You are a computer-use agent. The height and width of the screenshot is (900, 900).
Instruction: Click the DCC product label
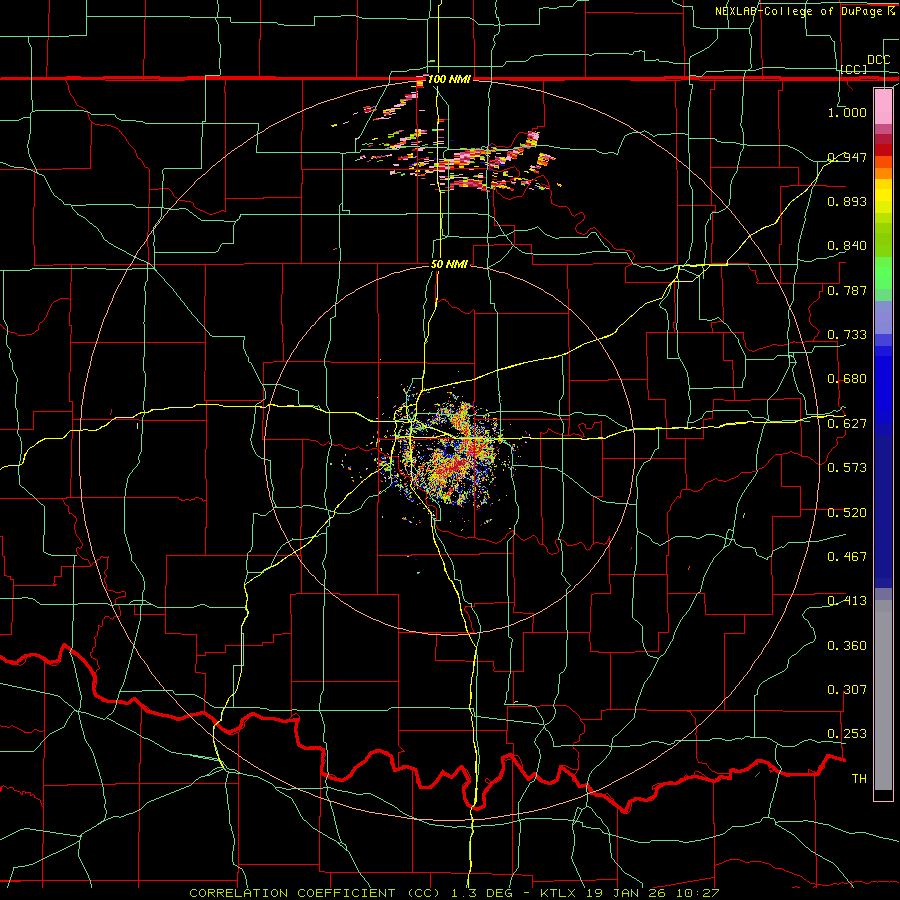(x=878, y=60)
